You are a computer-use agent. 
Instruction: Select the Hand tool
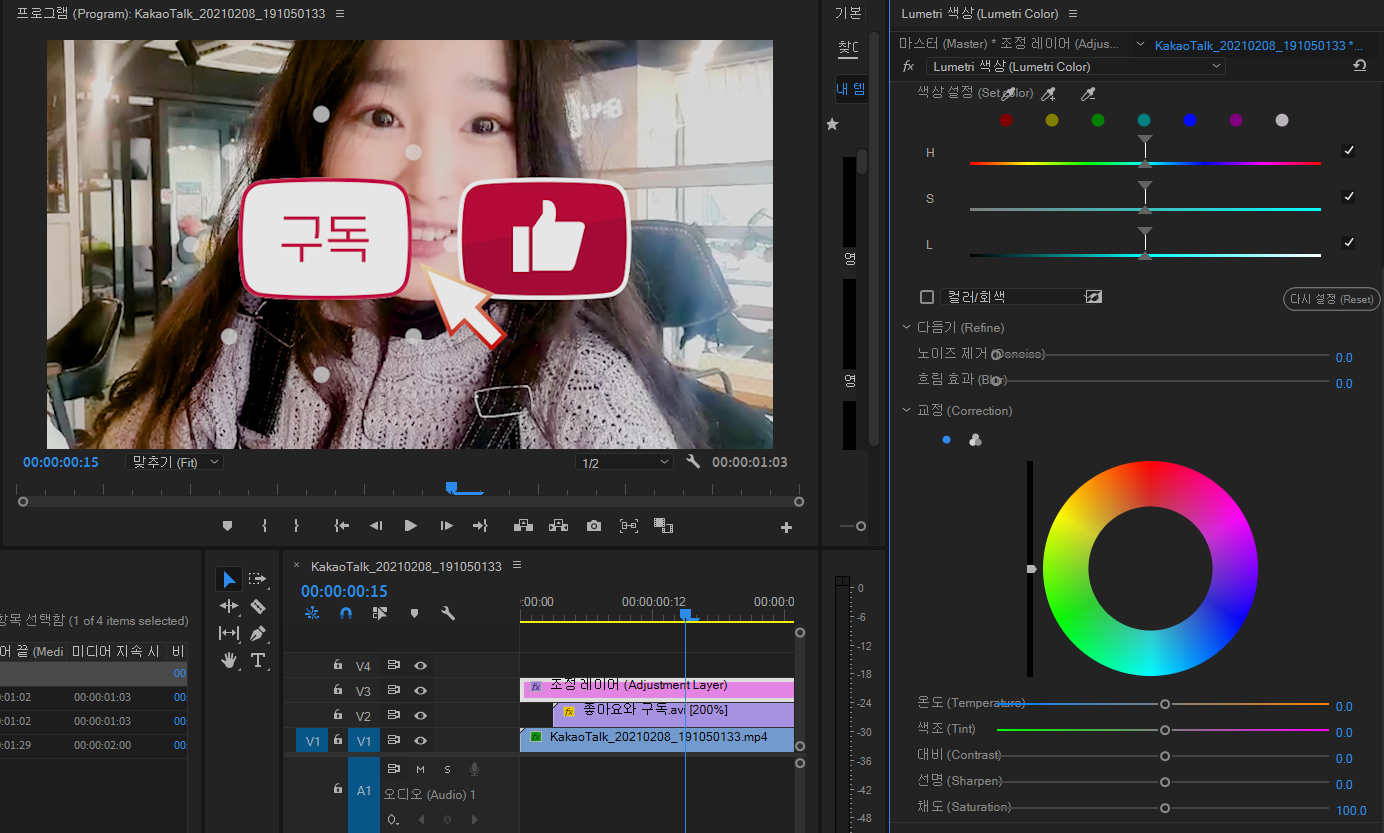229,659
